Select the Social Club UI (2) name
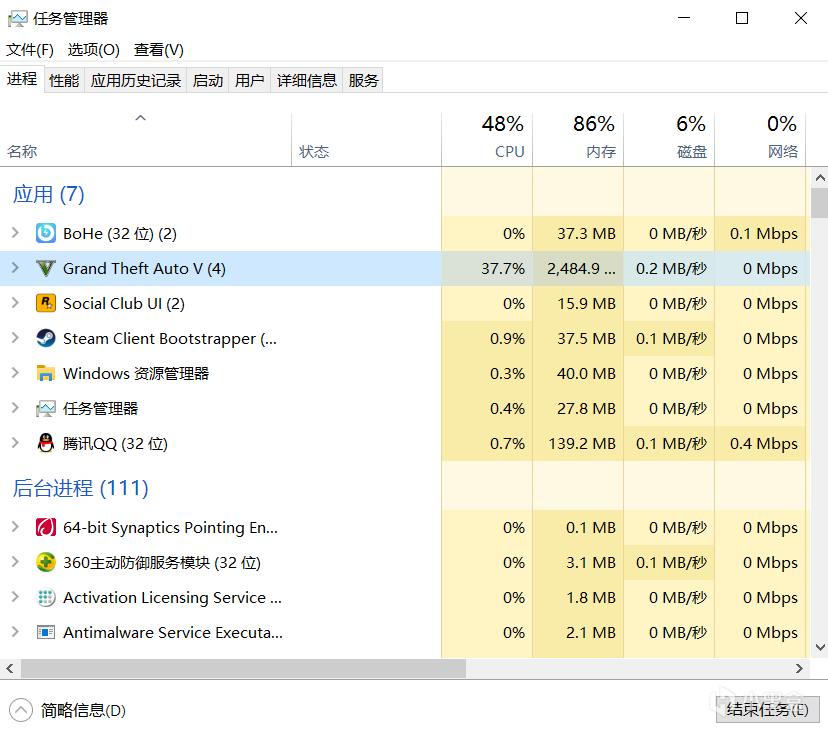828x736 pixels. (x=124, y=304)
